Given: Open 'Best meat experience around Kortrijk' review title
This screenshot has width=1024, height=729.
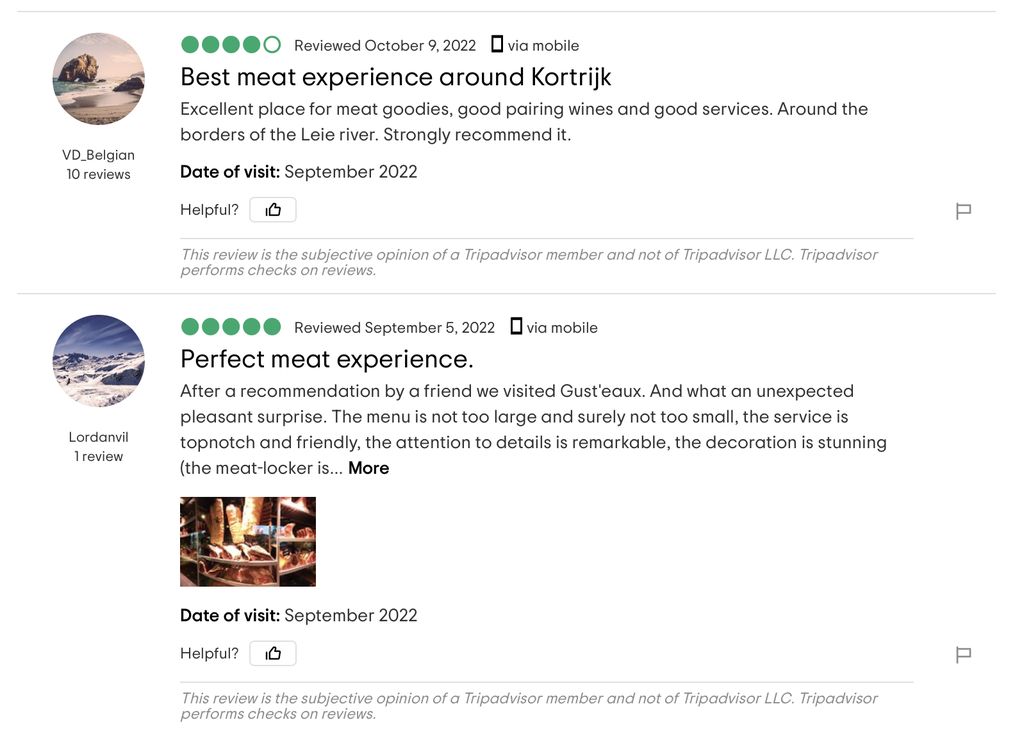Looking at the screenshot, I should 396,77.
